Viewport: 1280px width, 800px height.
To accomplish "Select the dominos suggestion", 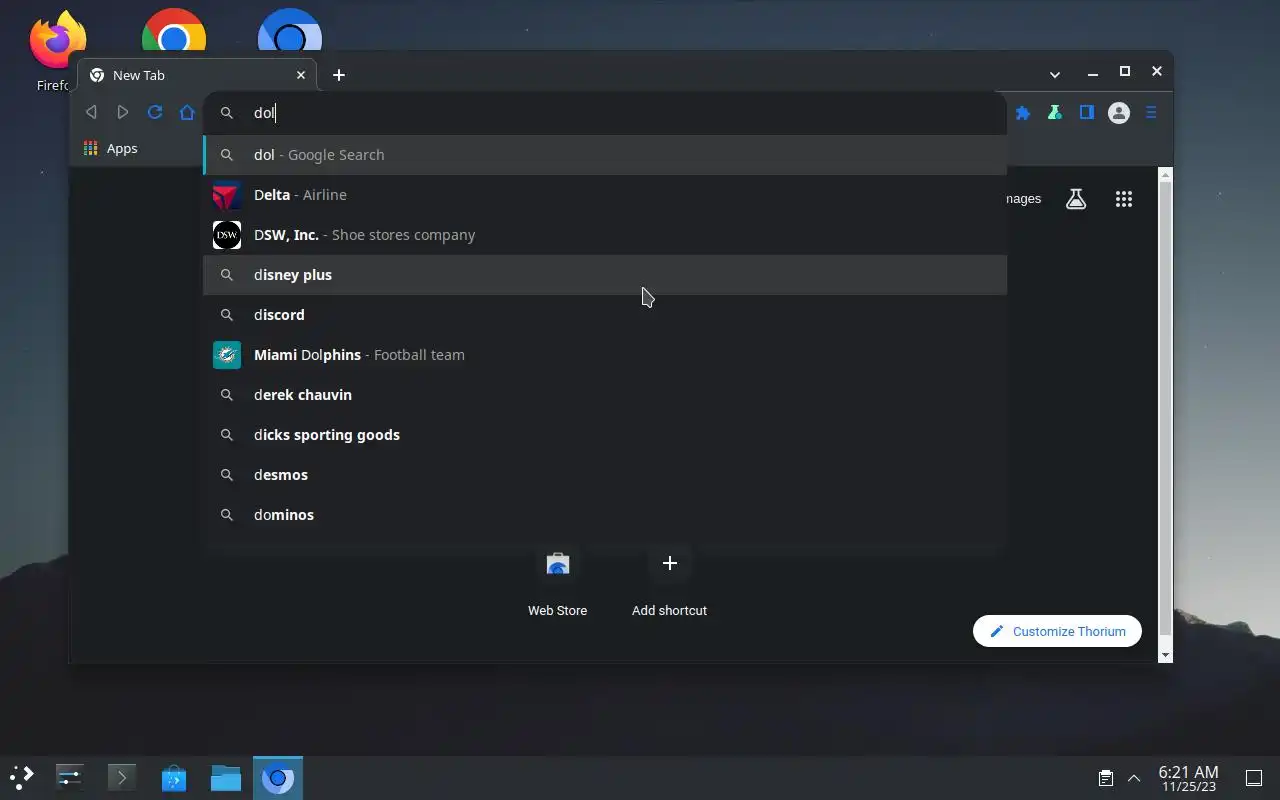I will 605,515.
